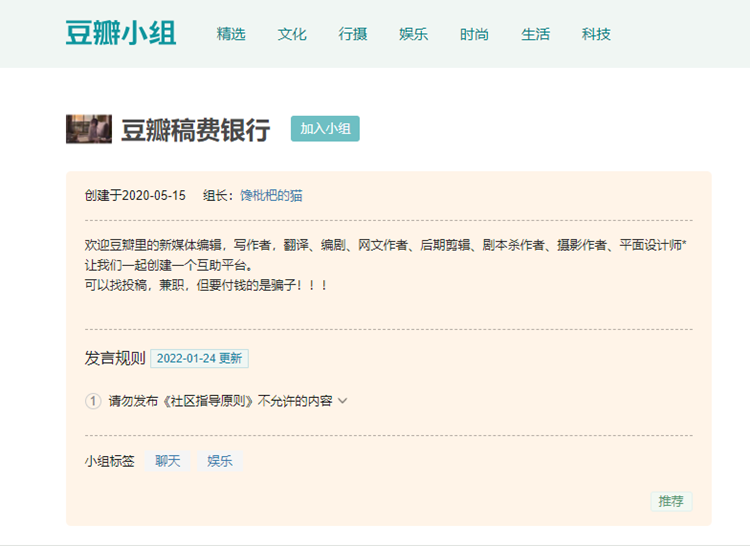
Task: Open the 文化 navigation tab
Action: coord(292,34)
